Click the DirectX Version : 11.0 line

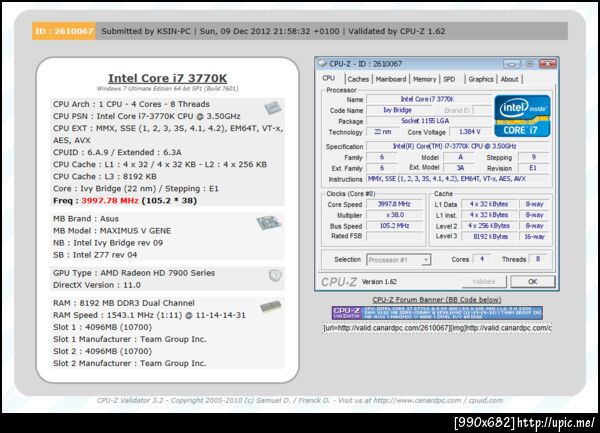click(x=97, y=285)
